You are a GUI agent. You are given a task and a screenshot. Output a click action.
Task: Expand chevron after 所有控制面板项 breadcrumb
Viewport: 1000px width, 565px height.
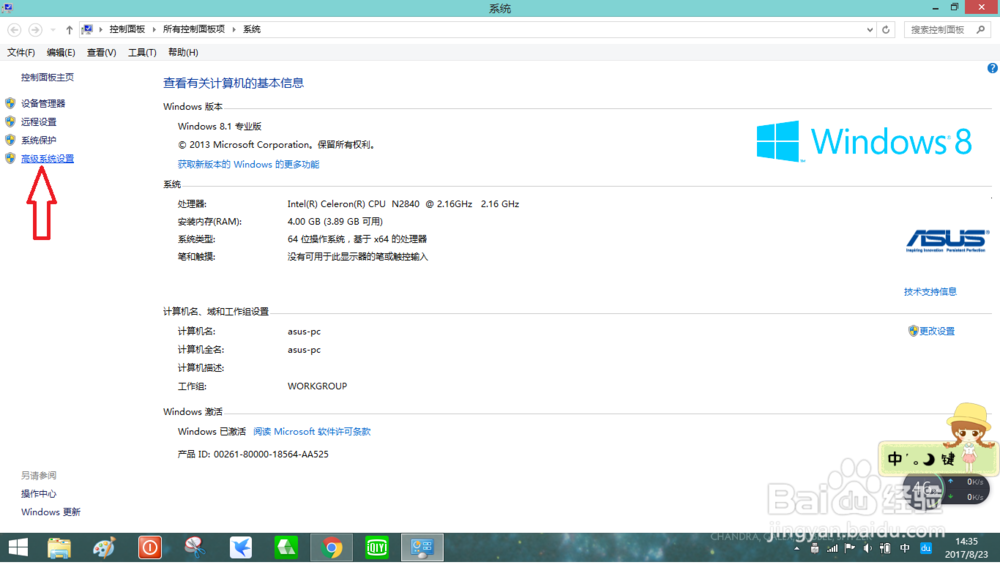pyautogui.click(x=234, y=29)
